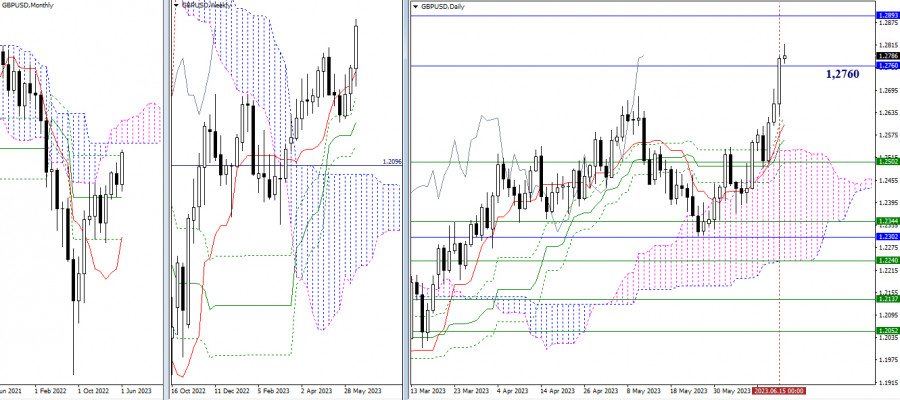Select the blue 1.2302 level tag
The width and height of the screenshot is (900, 400).
click(x=887, y=236)
